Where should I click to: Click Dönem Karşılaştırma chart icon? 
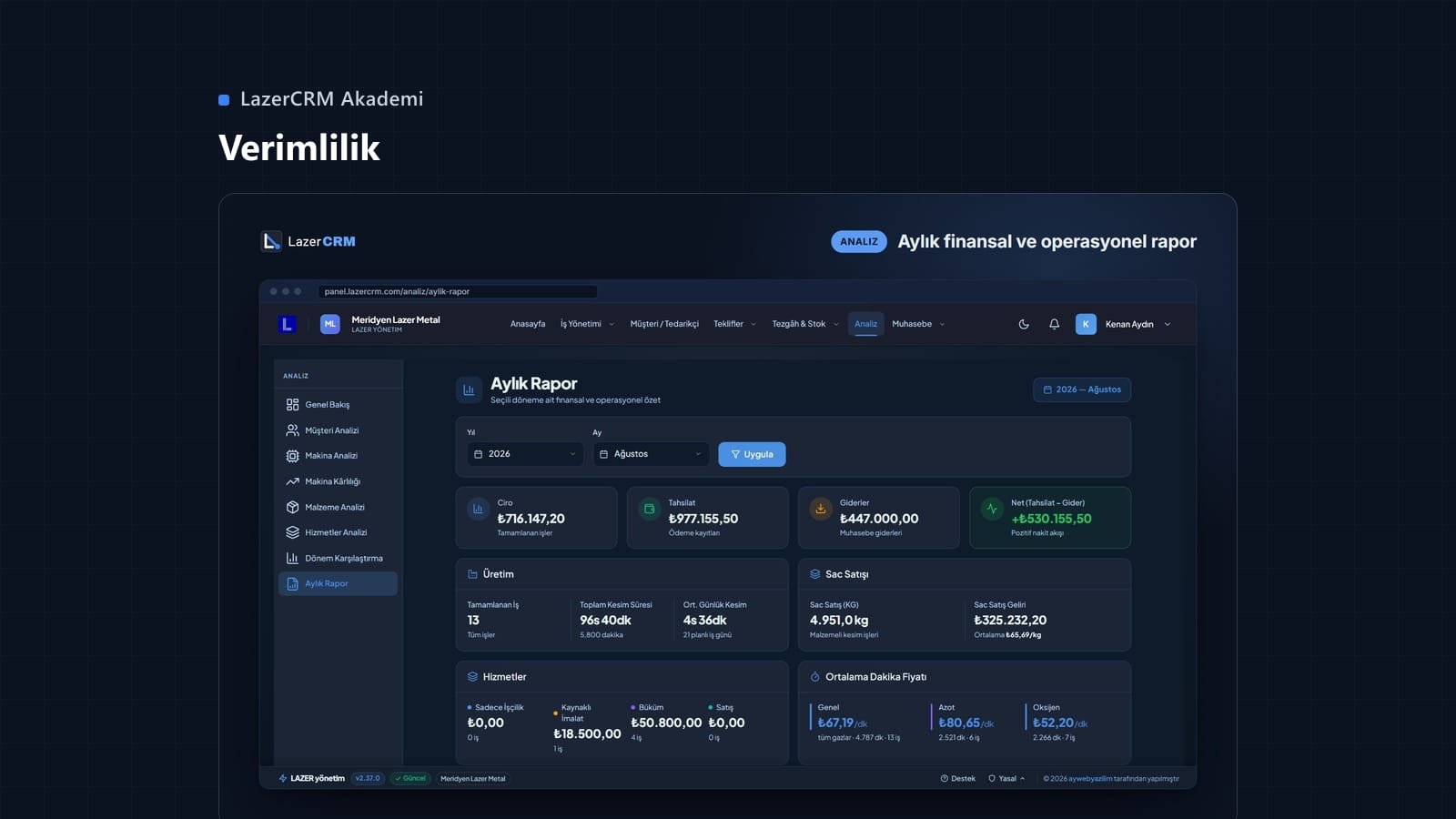[x=292, y=558]
